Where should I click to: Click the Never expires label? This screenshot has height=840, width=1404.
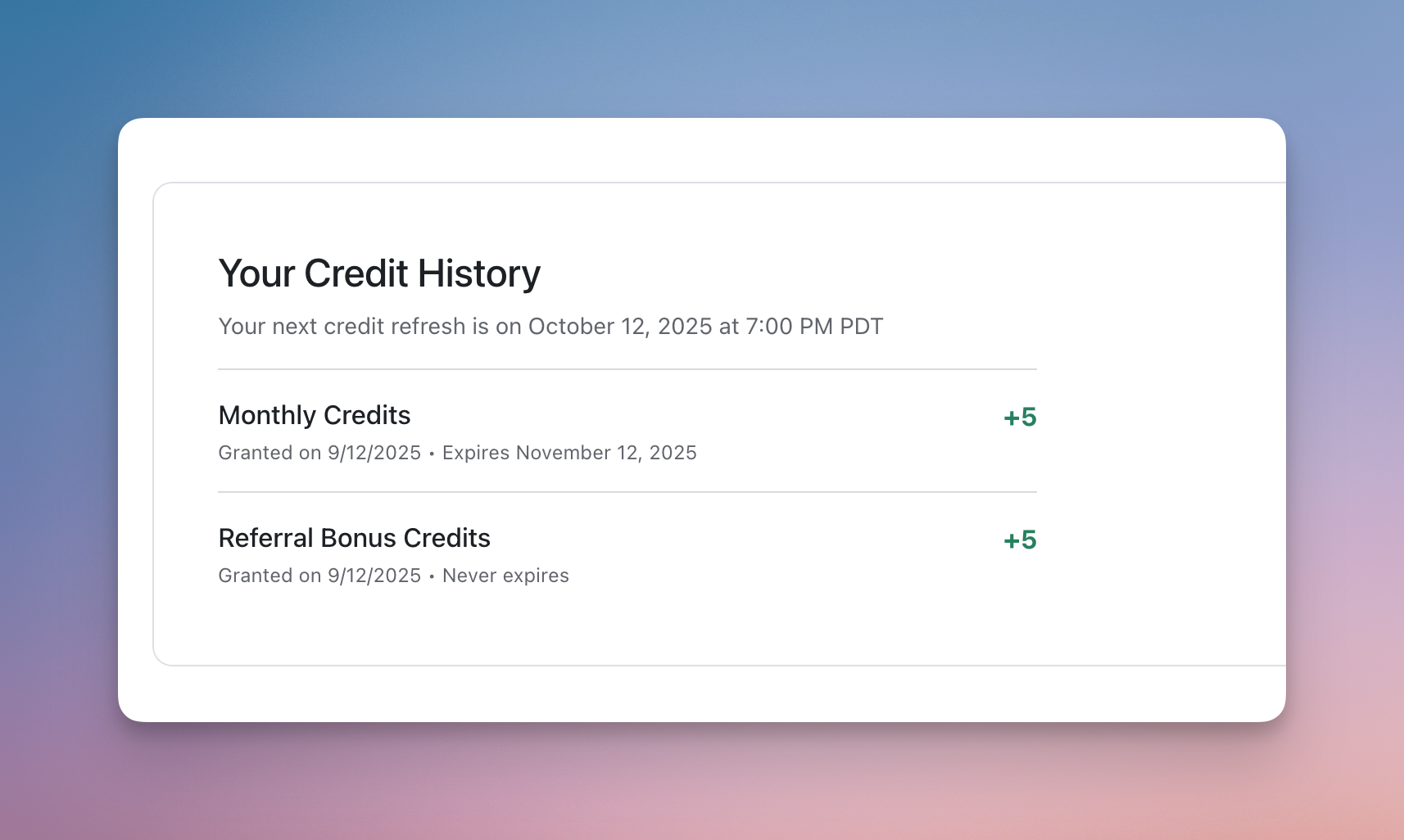click(x=505, y=576)
